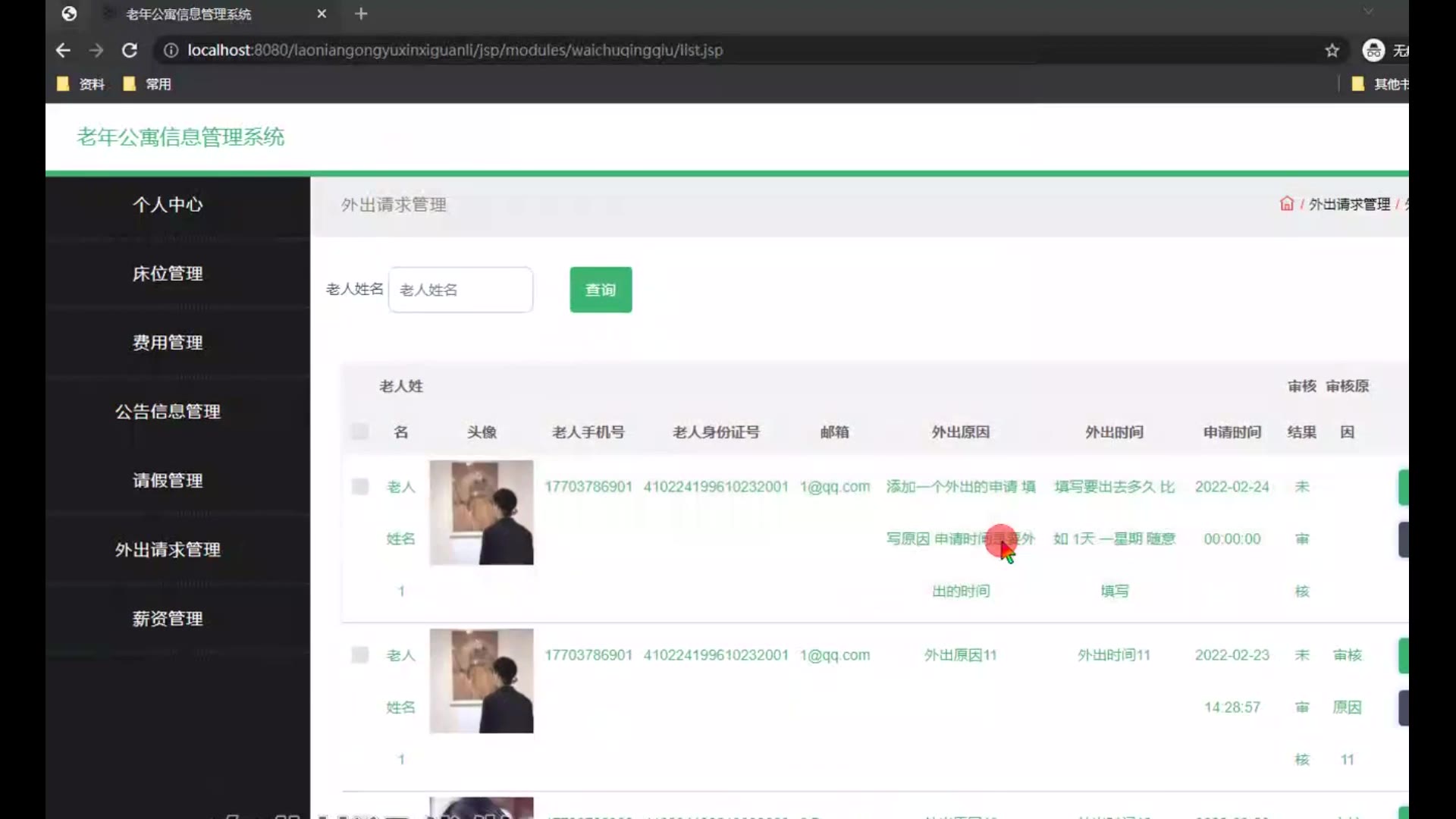The width and height of the screenshot is (1456, 819).
Task: Click the home icon in breadcrumb
Action: tap(1286, 204)
